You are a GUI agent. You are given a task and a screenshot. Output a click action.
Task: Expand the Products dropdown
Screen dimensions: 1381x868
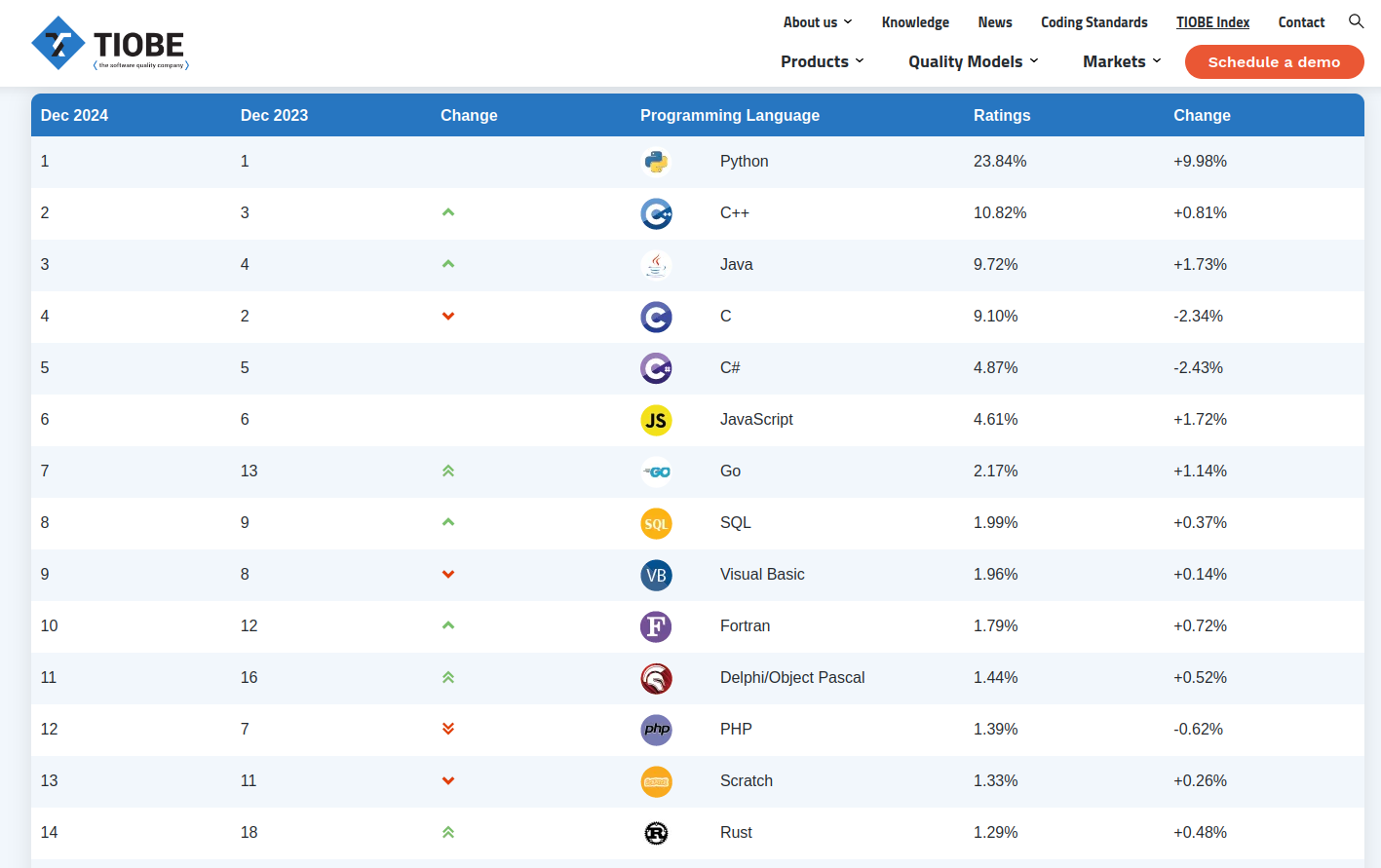tap(822, 60)
